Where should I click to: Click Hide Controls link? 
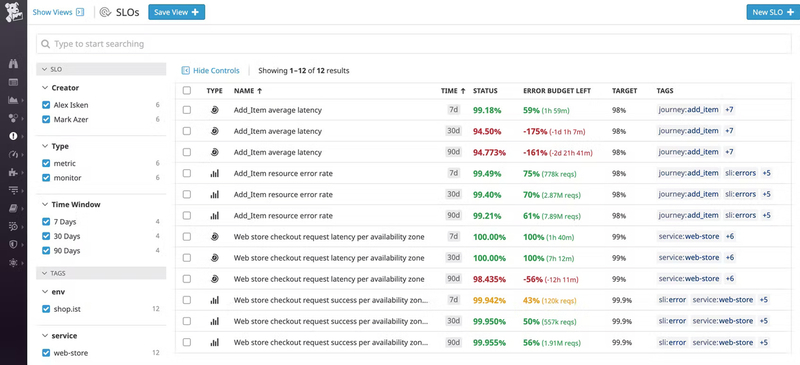[211, 70]
